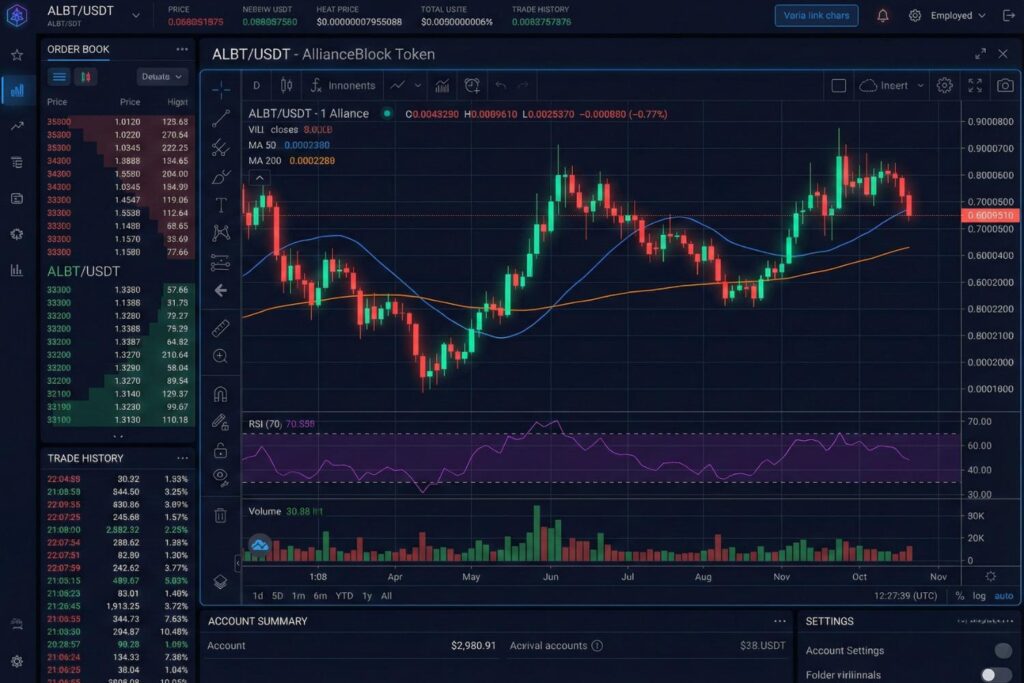Open the Employed account dropdown

pos(958,15)
